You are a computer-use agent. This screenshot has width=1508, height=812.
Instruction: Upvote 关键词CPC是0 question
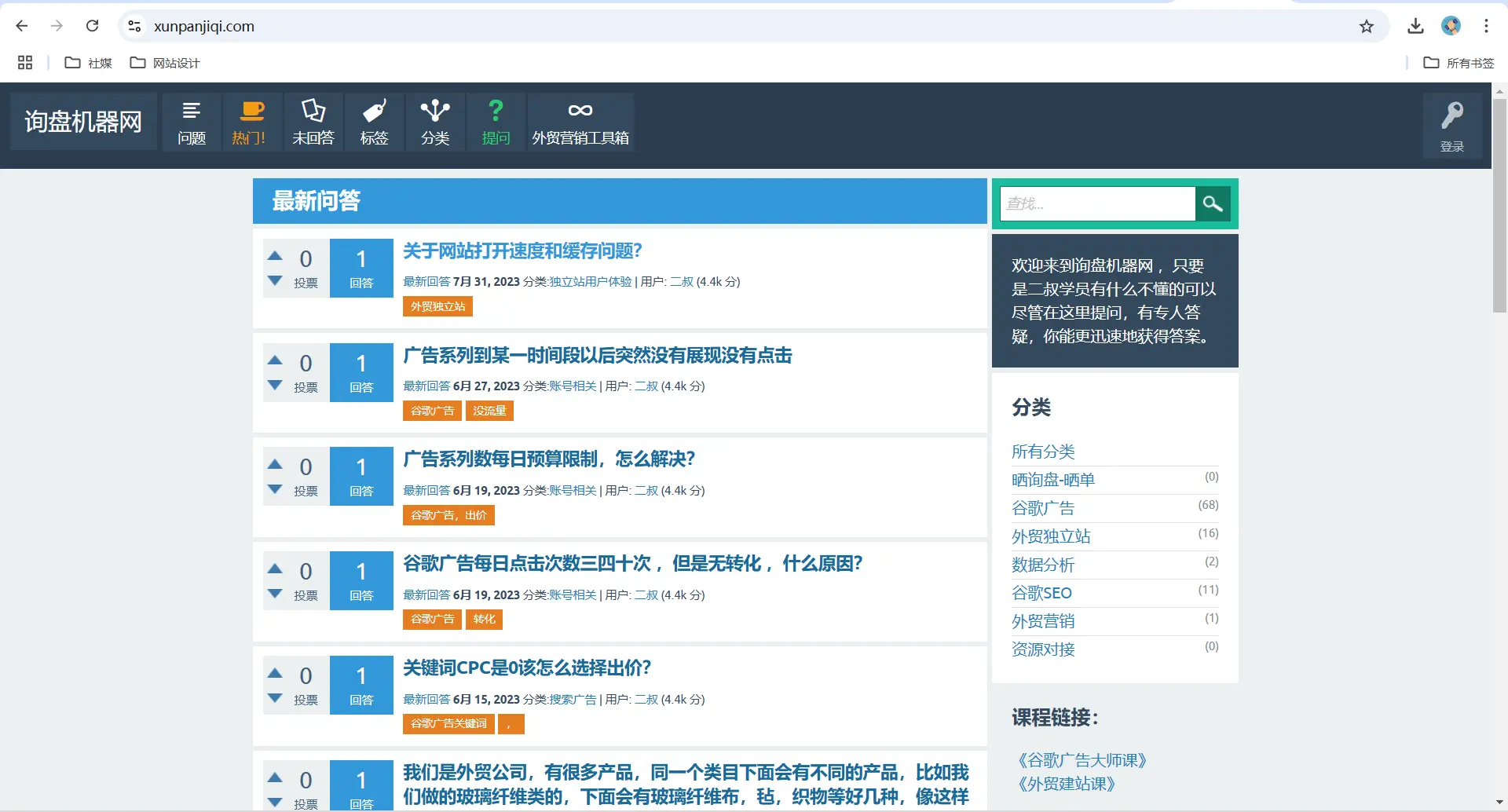point(275,673)
